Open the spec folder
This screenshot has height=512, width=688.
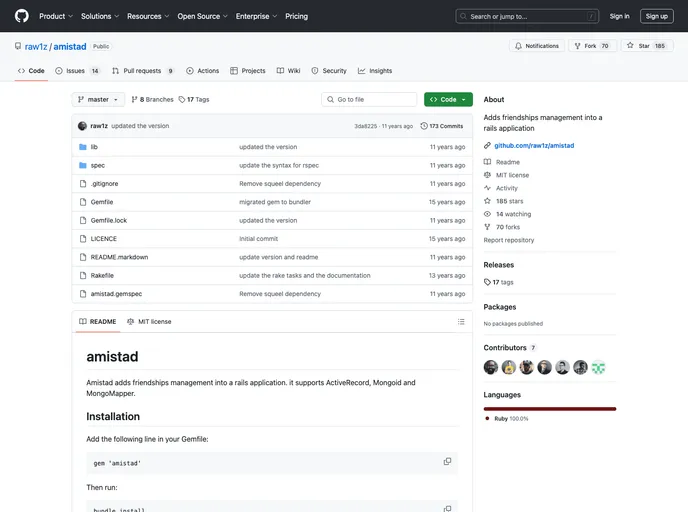click(98, 165)
